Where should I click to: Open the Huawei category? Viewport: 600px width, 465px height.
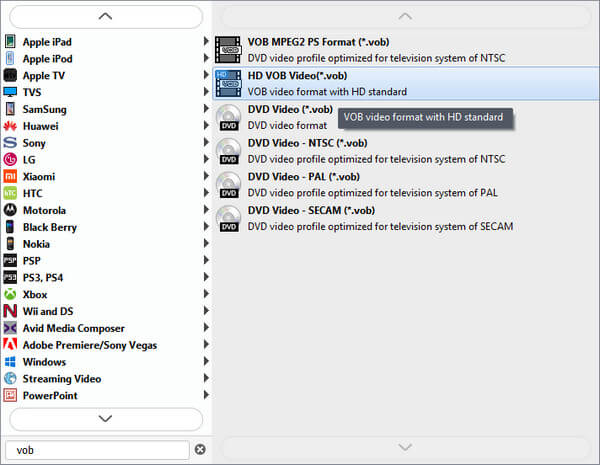point(106,126)
